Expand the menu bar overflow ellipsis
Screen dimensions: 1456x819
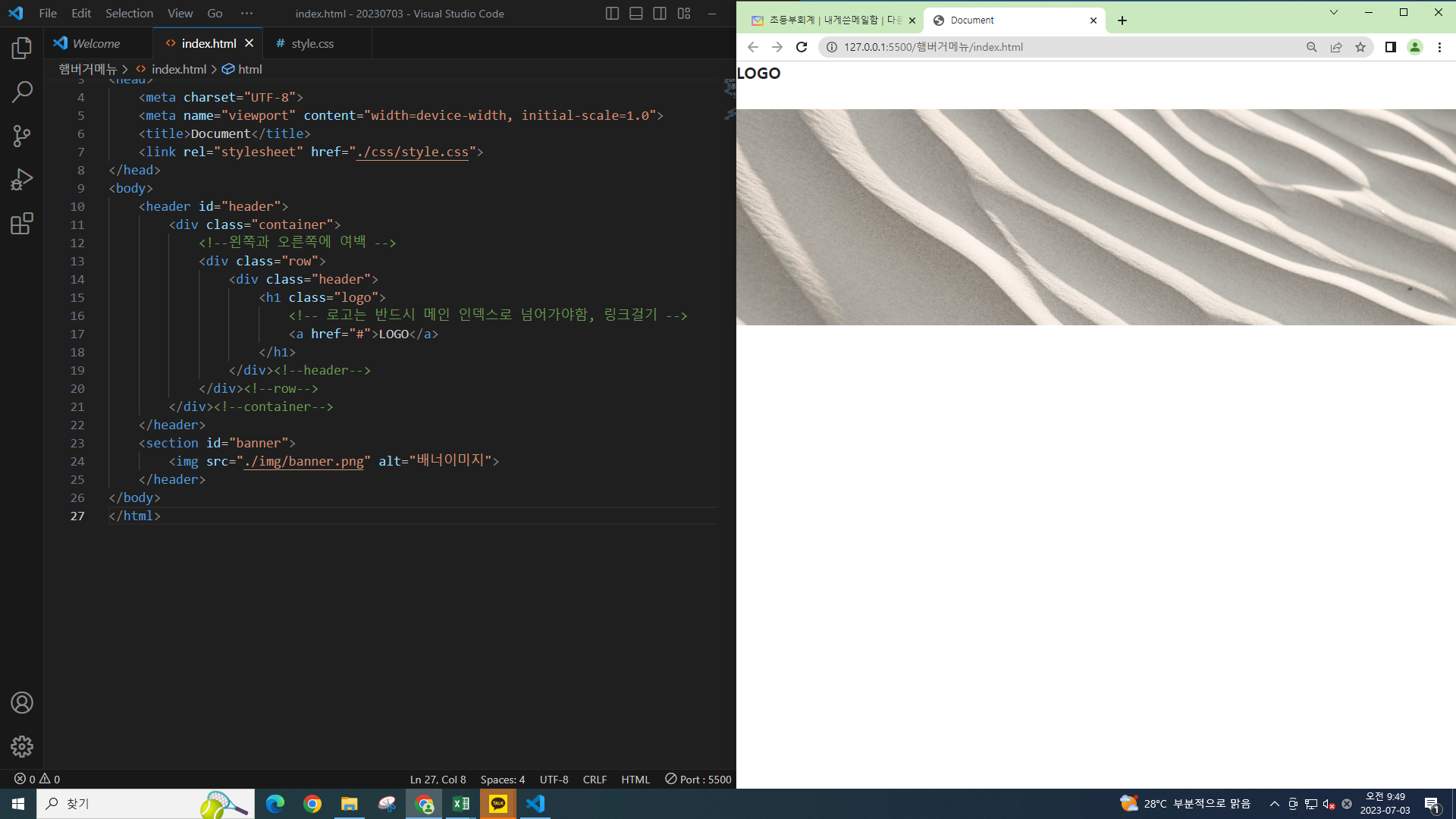[x=246, y=14]
